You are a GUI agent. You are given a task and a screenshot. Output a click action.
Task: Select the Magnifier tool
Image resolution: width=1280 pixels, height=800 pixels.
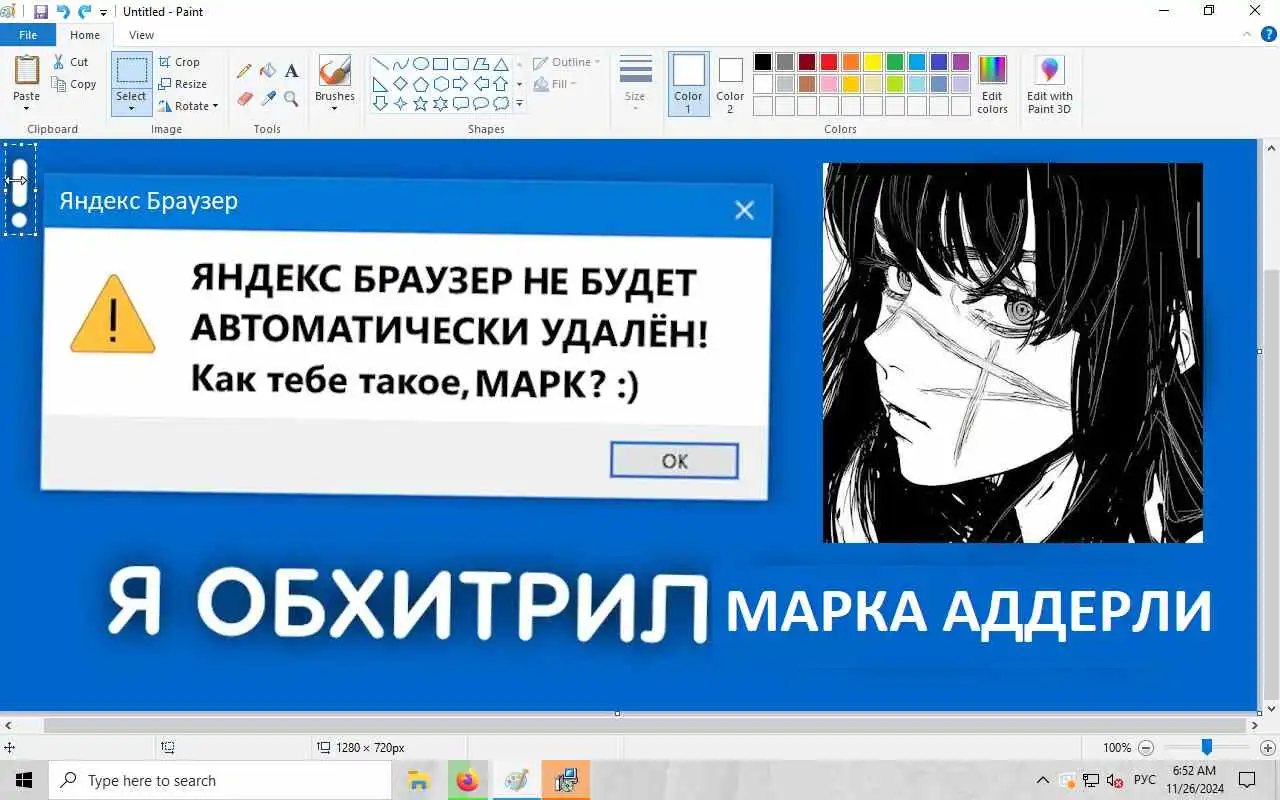point(291,98)
